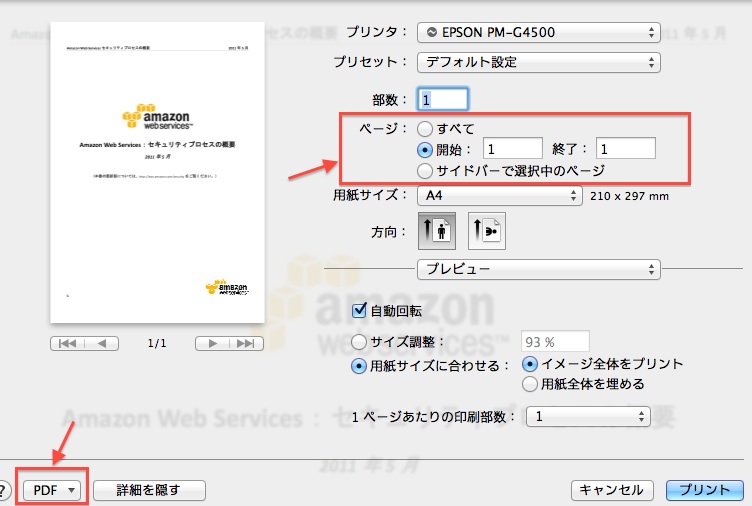The image size is (752, 506).
Task: Open the デフォルト設定 preset dropdown
Action: click(x=539, y=62)
